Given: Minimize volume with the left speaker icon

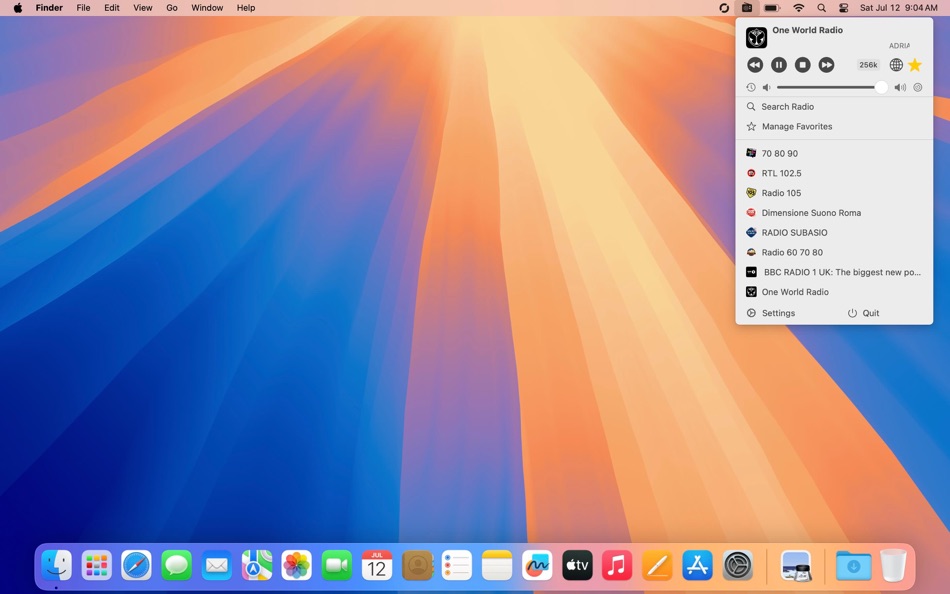Looking at the screenshot, I should [766, 87].
